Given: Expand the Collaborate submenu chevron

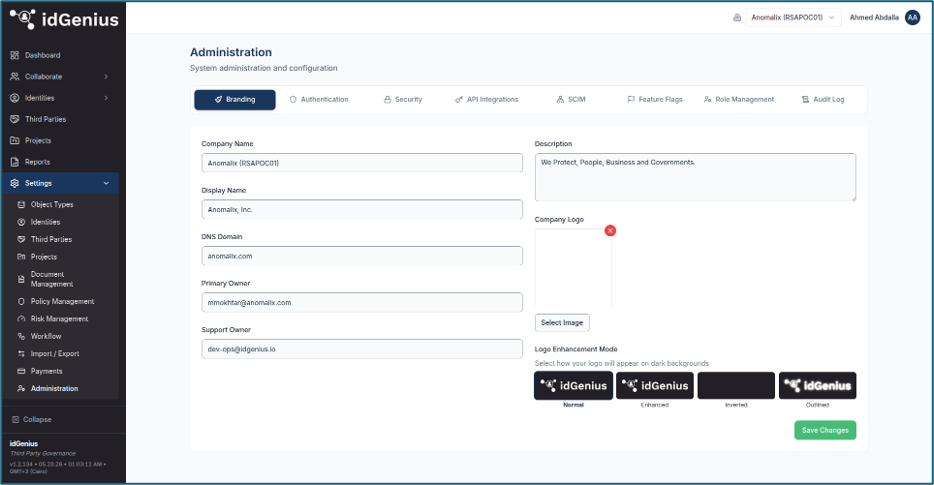Looking at the screenshot, I should pyautogui.click(x=106, y=77).
